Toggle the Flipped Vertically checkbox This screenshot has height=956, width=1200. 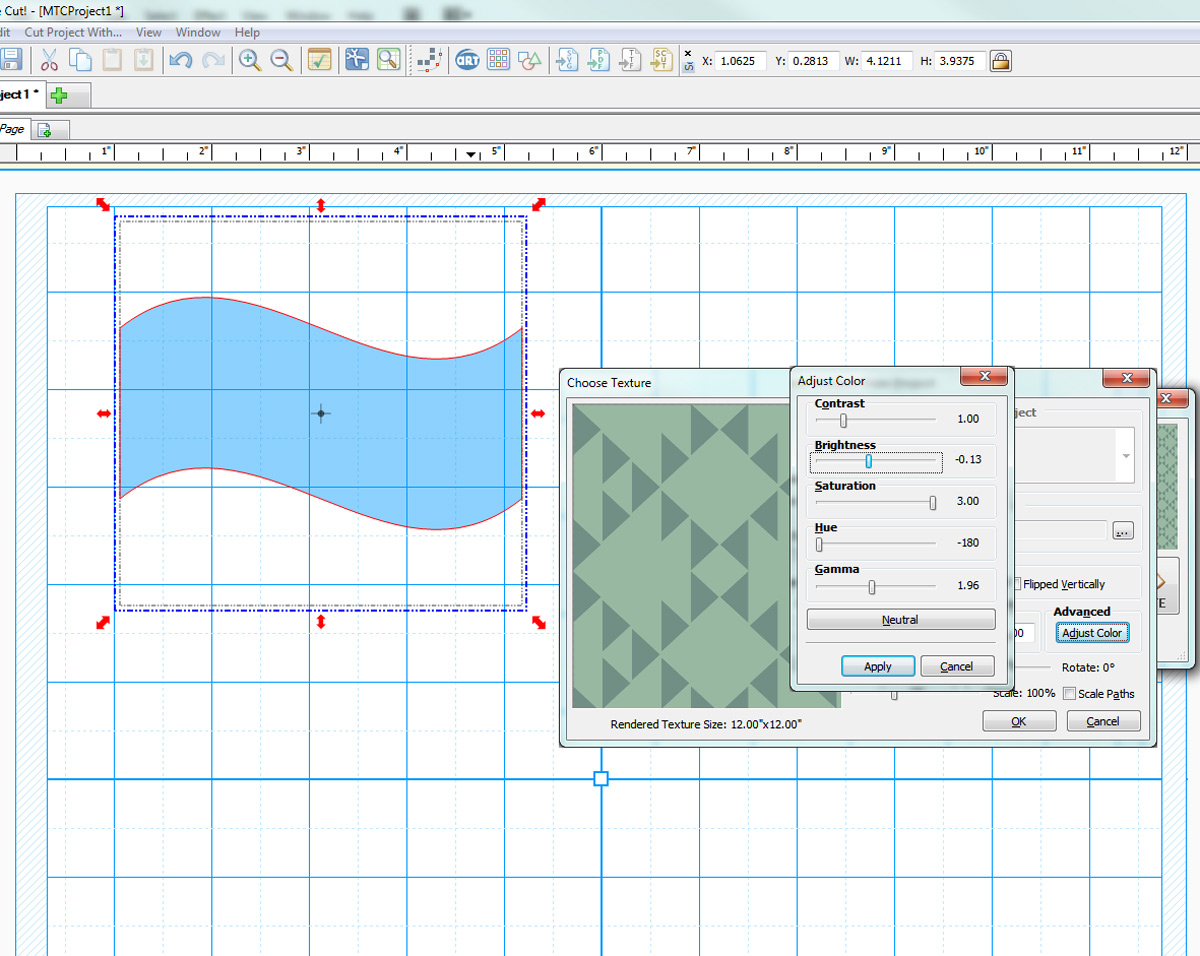tap(1016, 584)
